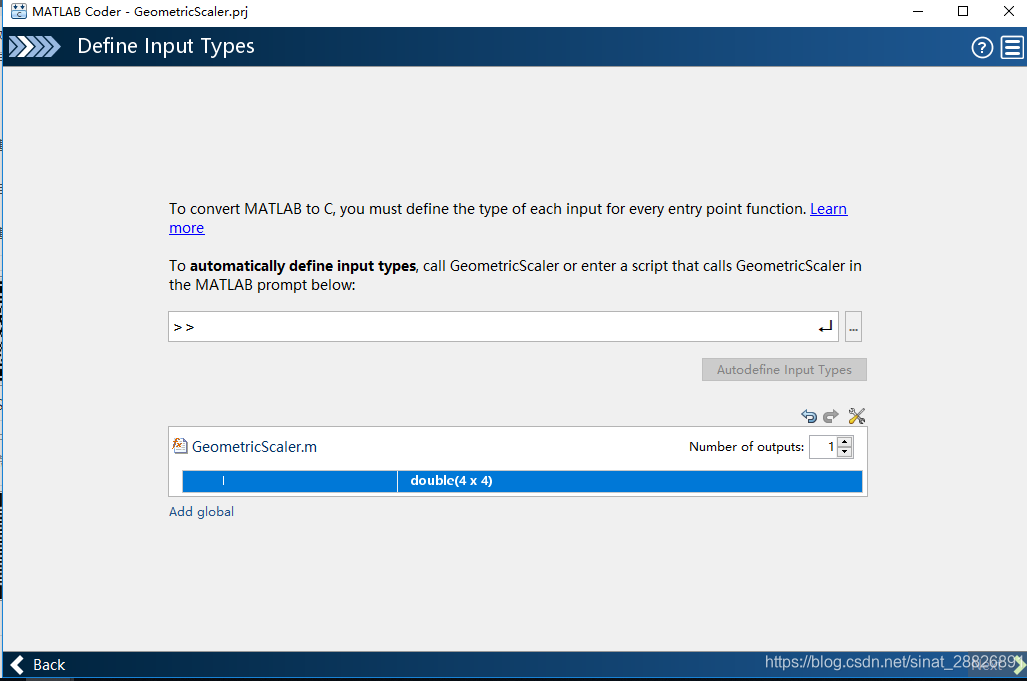The height and width of the screenshot is (681, 1033).
Task: Click the undo arrow icon
Action: pos(809,416)
